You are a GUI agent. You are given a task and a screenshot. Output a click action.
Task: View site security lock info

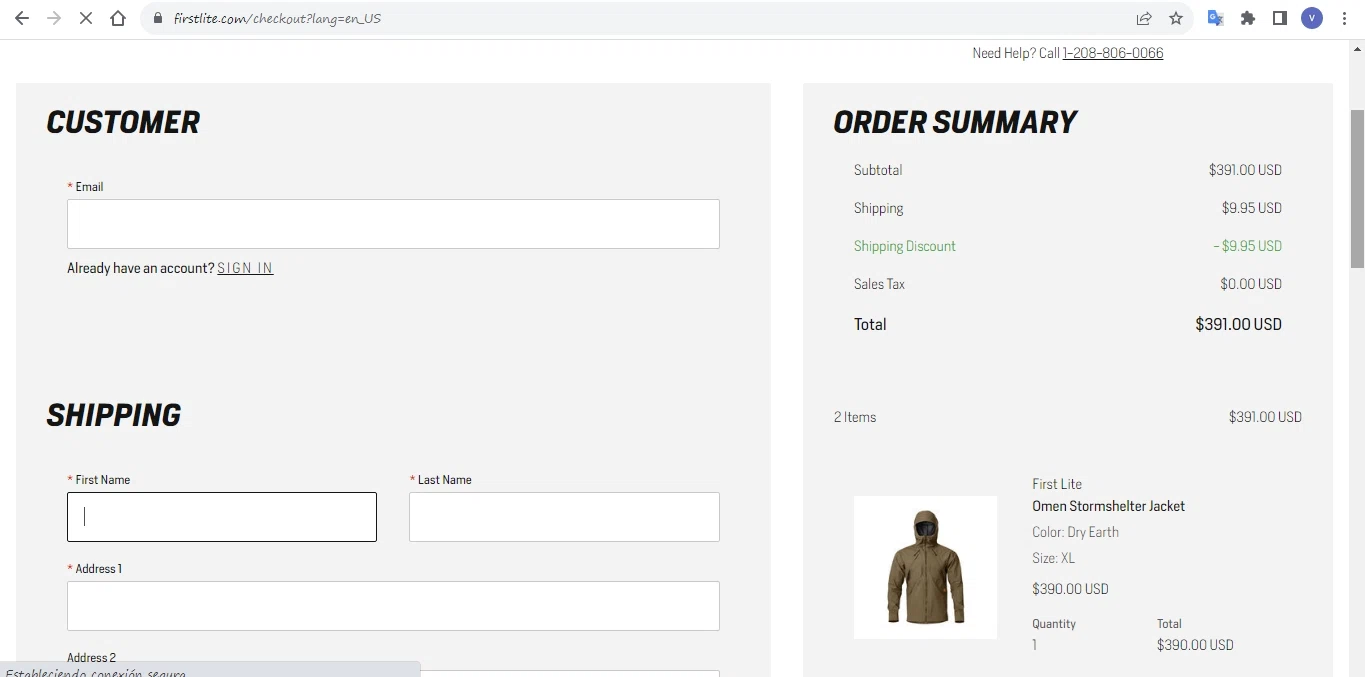click(157, 18)
